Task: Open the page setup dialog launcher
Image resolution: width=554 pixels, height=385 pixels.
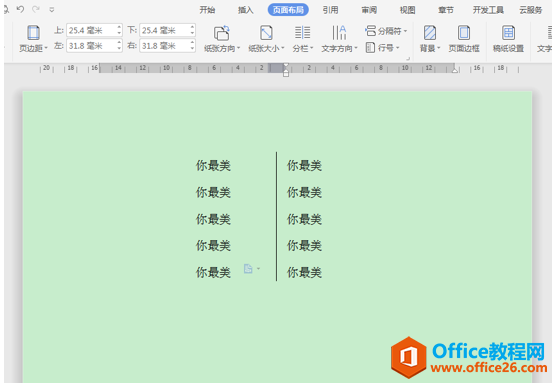Action: point(408,58)
